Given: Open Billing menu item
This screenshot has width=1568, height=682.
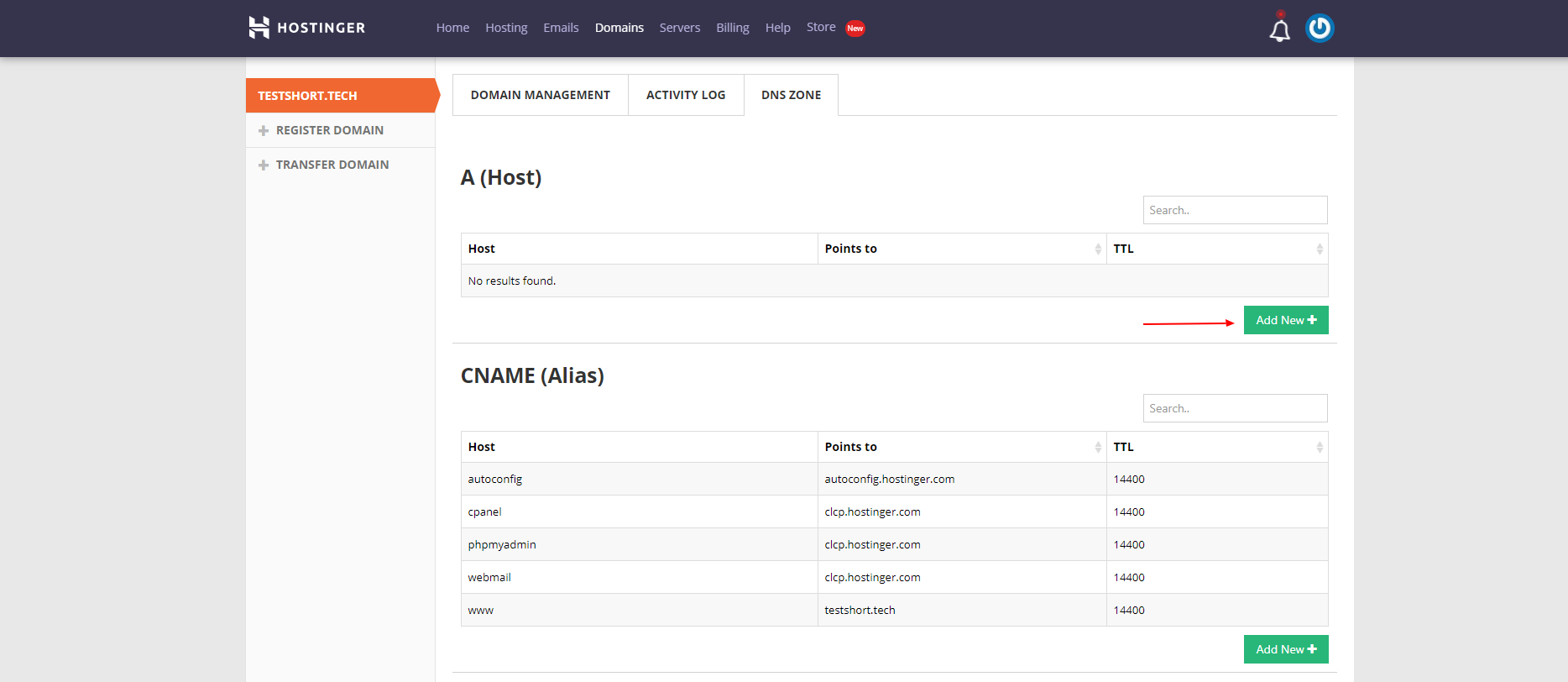Looking at the screenshot, I should click(733, 28).
